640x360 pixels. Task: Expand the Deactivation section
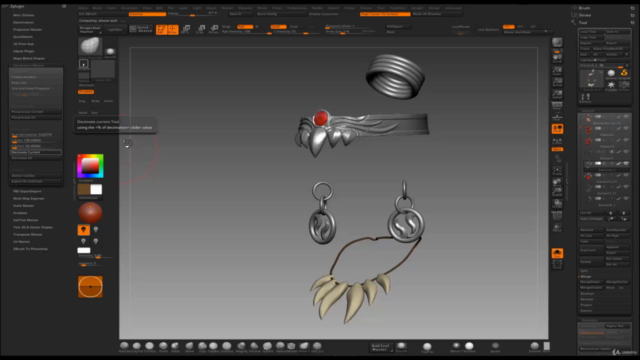(23, 22)
